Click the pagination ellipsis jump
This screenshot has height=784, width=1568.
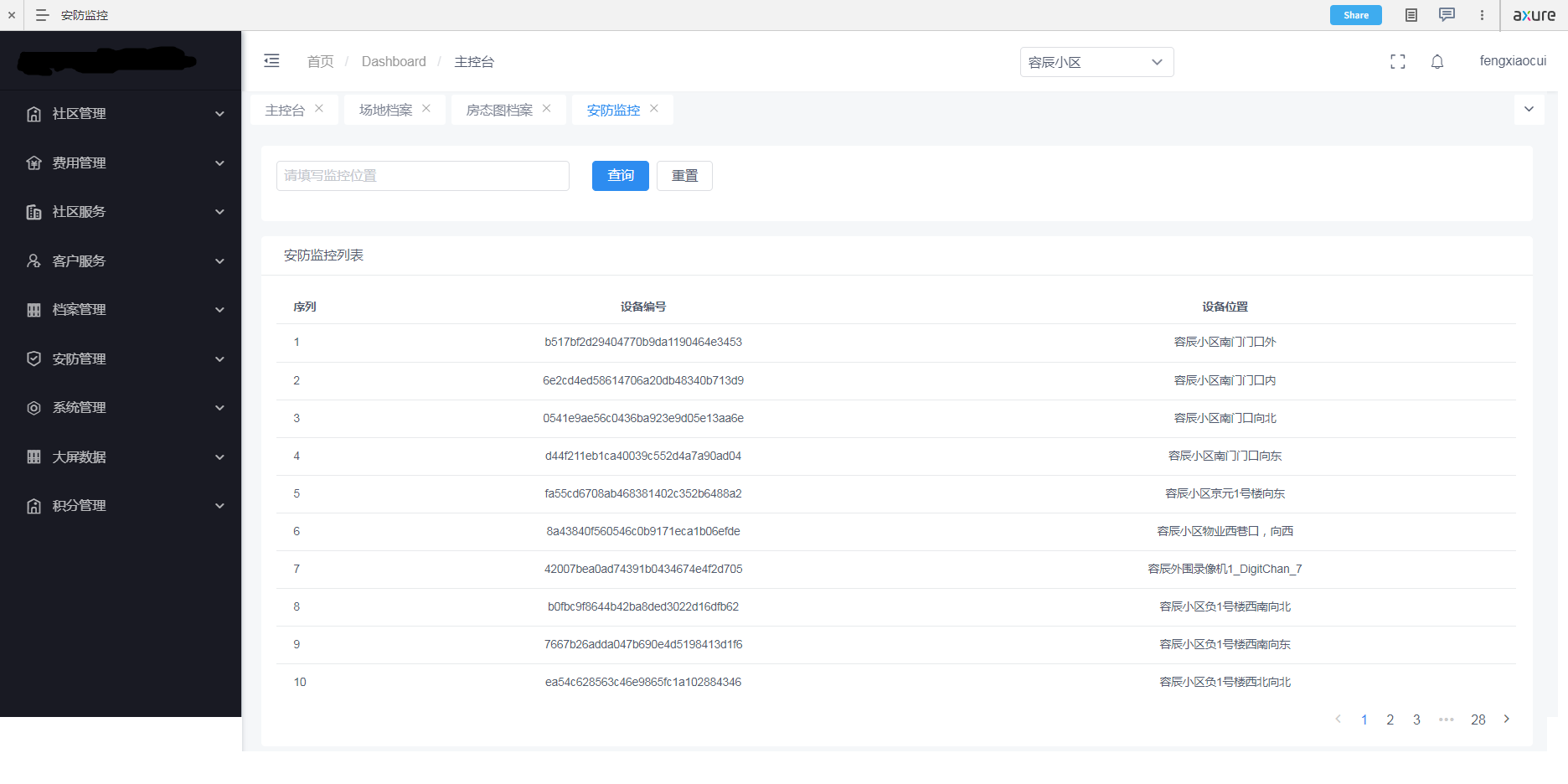pyautogui.click(x=1447, y=720)
